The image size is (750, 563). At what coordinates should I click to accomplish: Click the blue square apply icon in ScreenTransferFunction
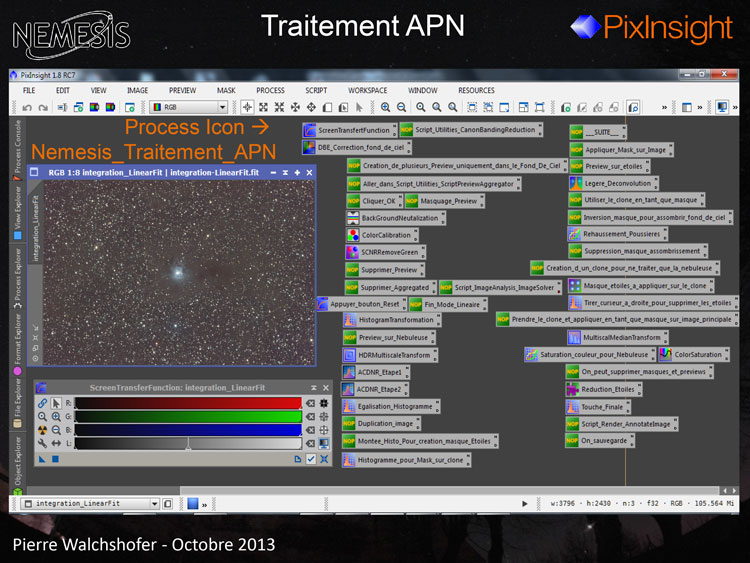point(55,459)
